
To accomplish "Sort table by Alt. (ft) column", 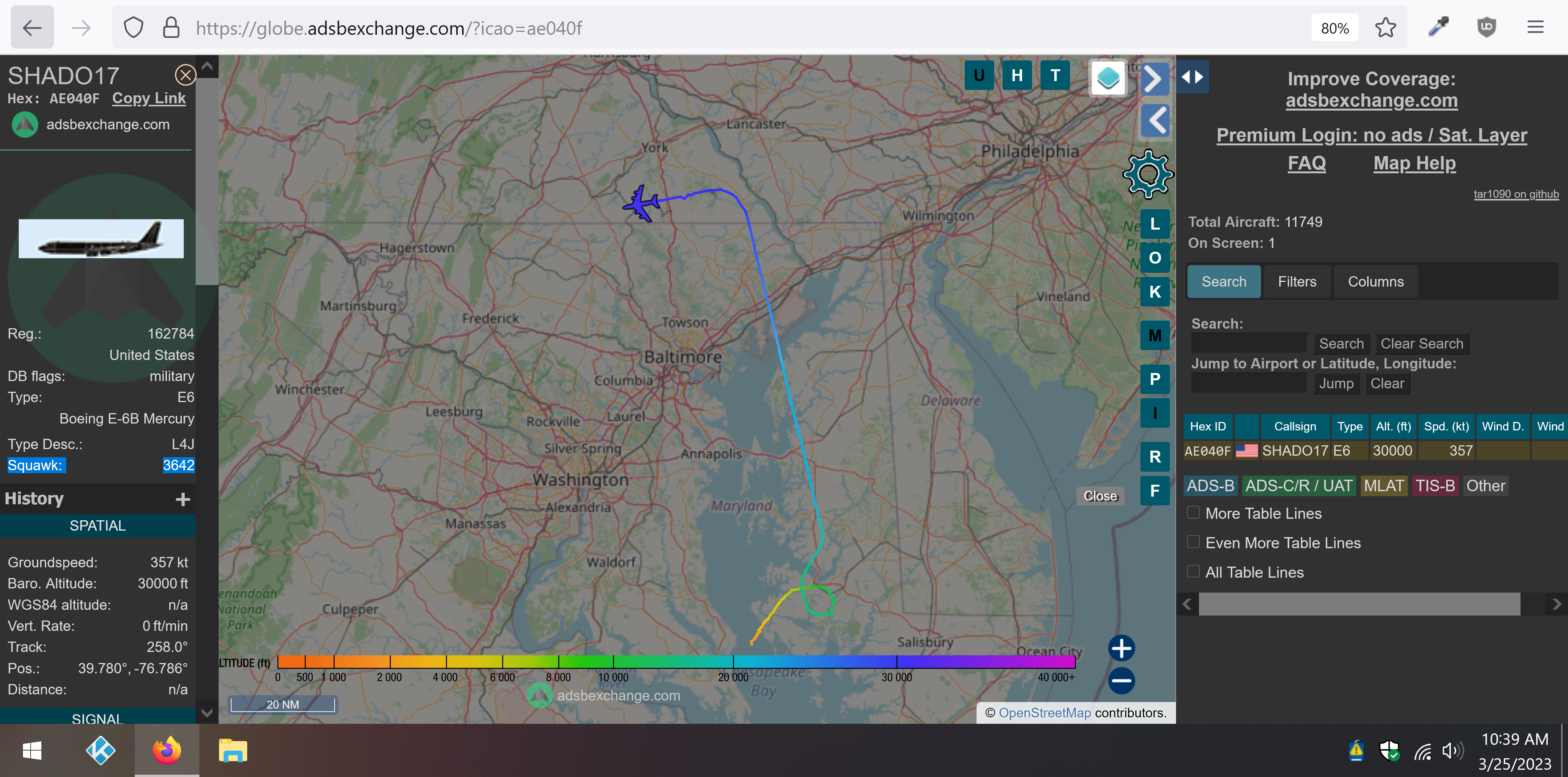I will coord(1393,427).
